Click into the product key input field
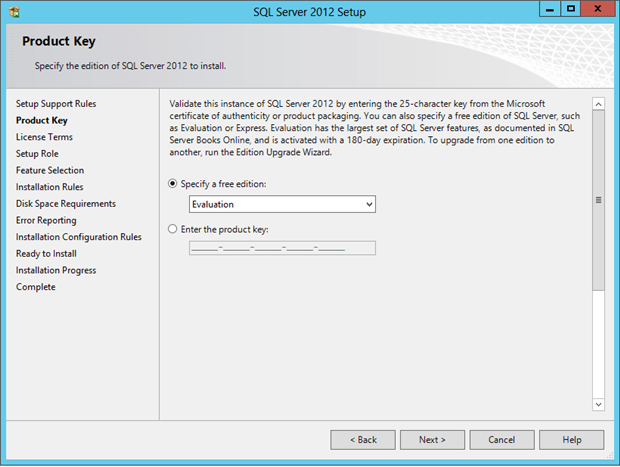Screen dimensions: 620x467 282,248
